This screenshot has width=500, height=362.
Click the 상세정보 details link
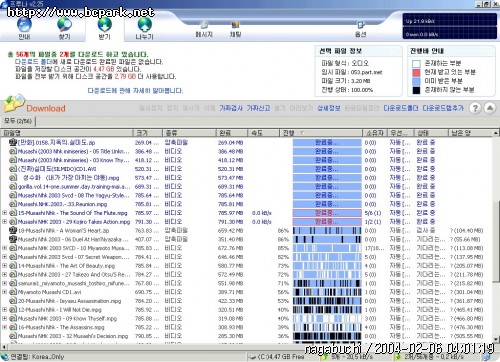329,108
